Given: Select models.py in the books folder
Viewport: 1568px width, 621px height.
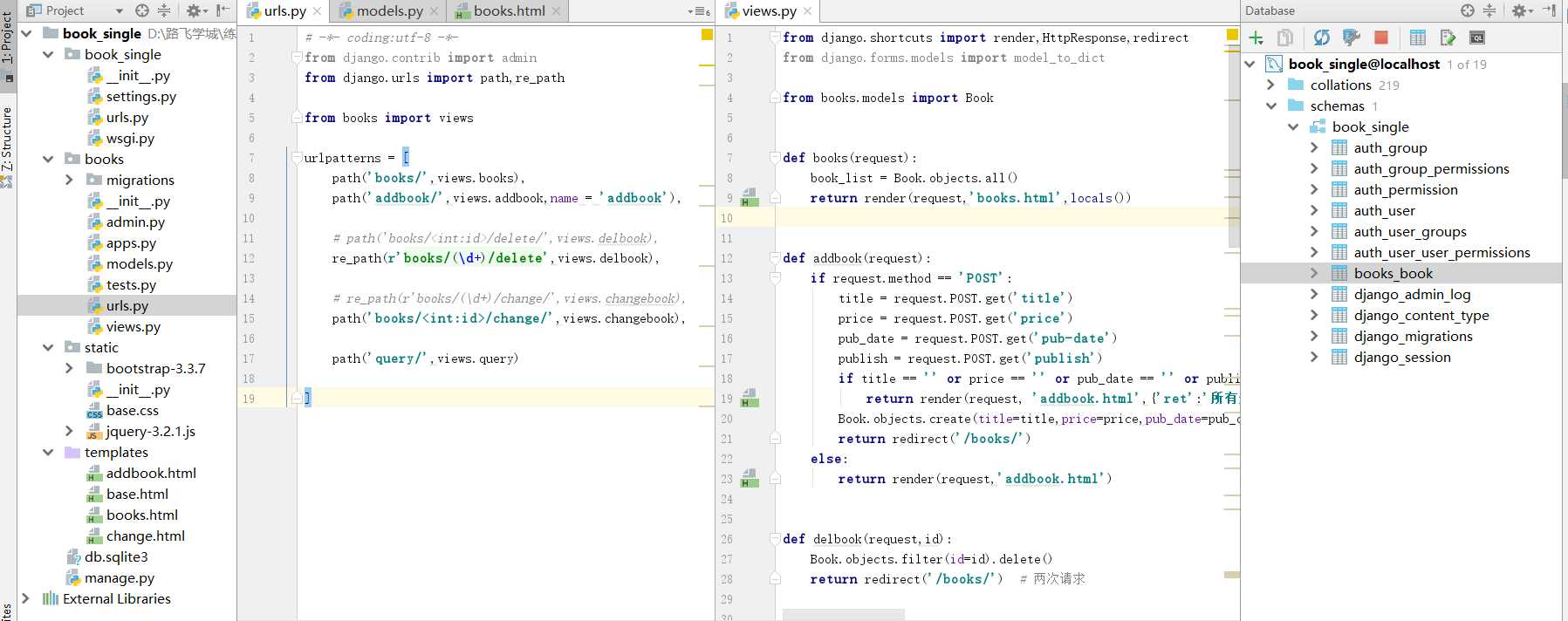Looking at the screenshot, I should pyautogui.click(x=139, y=263).
